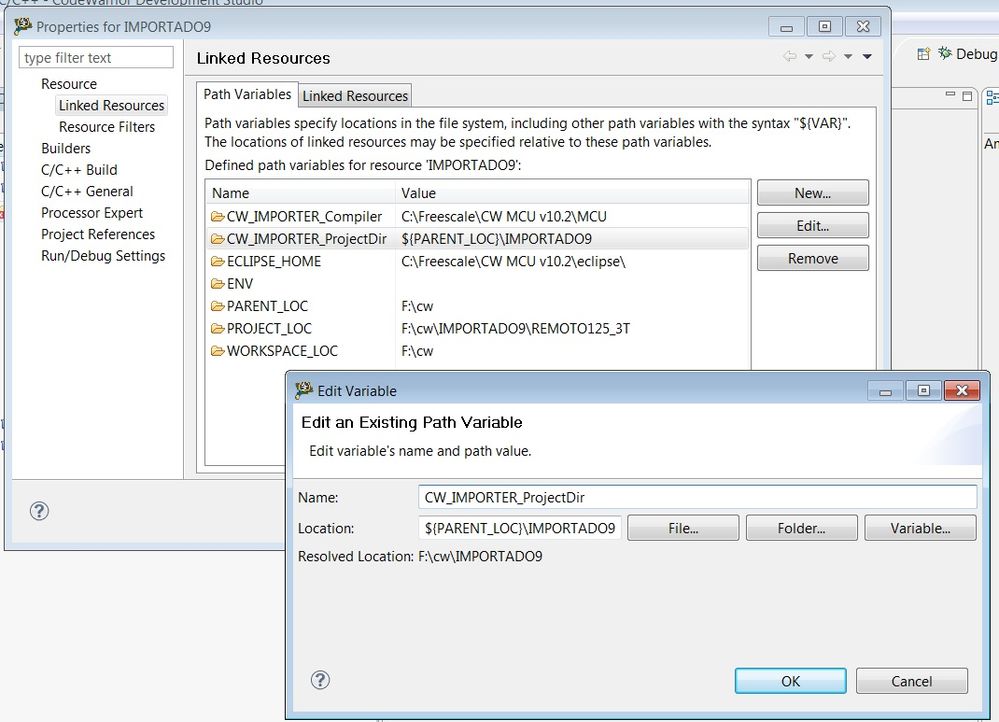Maximize the Properties for IMPORTADO9 window
This screenshot has width=999, height=722.
(x=824, y=27)
